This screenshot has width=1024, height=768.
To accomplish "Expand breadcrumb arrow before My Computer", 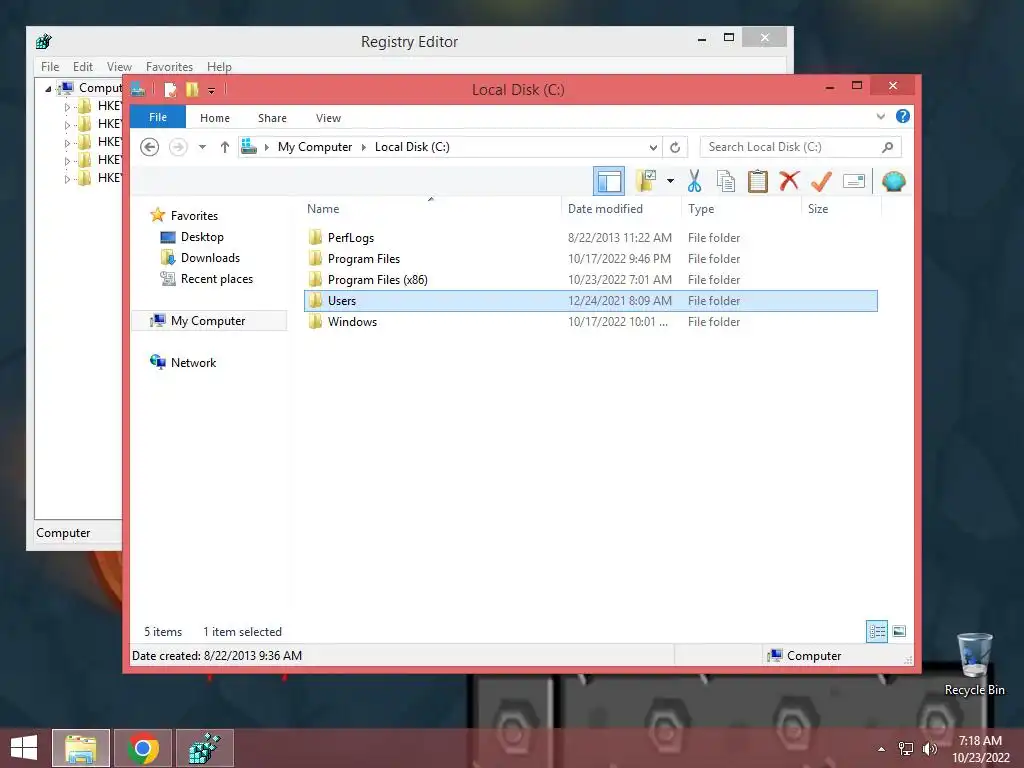I will 266,148.
